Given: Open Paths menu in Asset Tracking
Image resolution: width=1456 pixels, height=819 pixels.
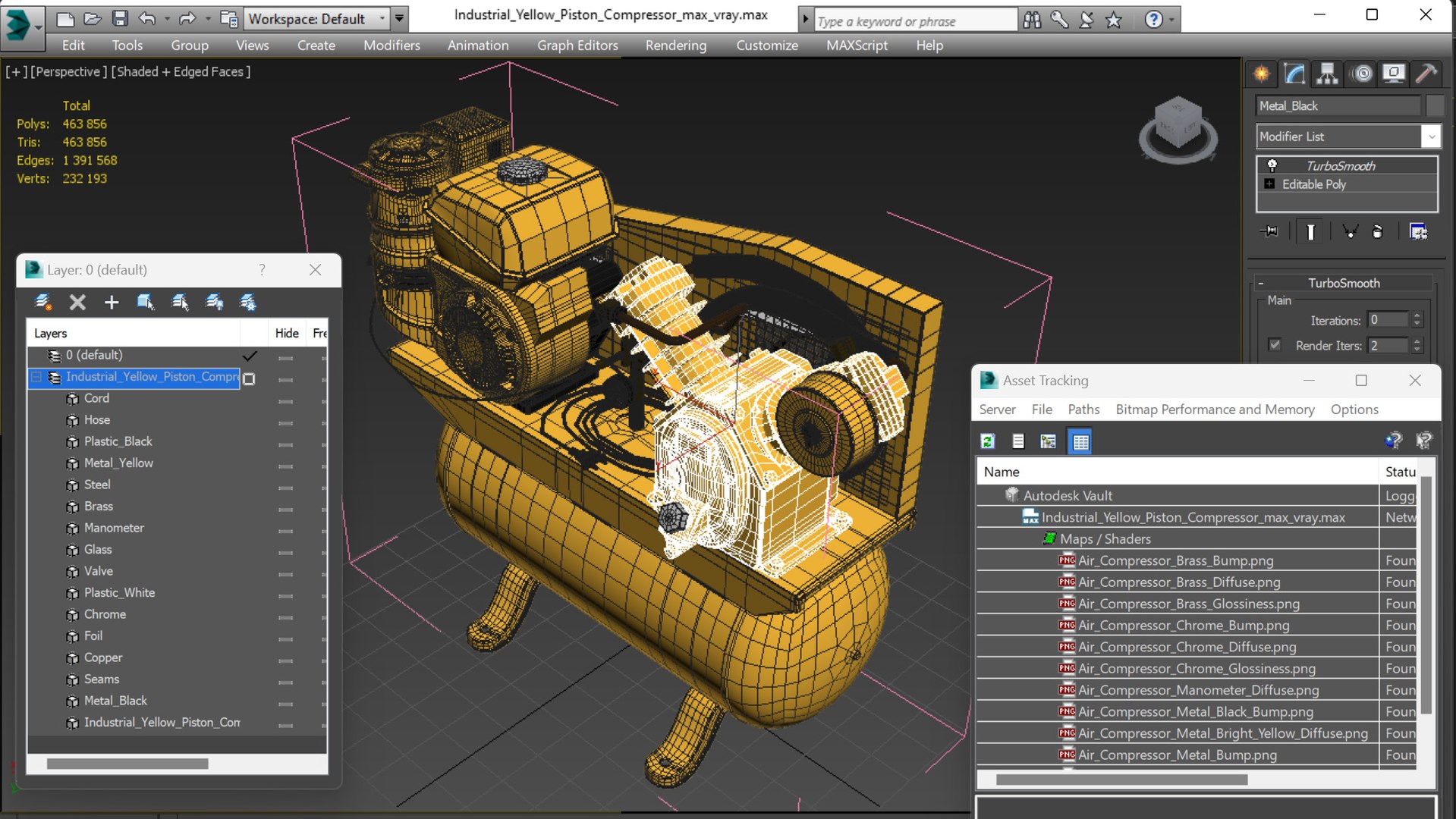Looking at the screenshot, I should pyautogui.click(x=1083, y=409).
